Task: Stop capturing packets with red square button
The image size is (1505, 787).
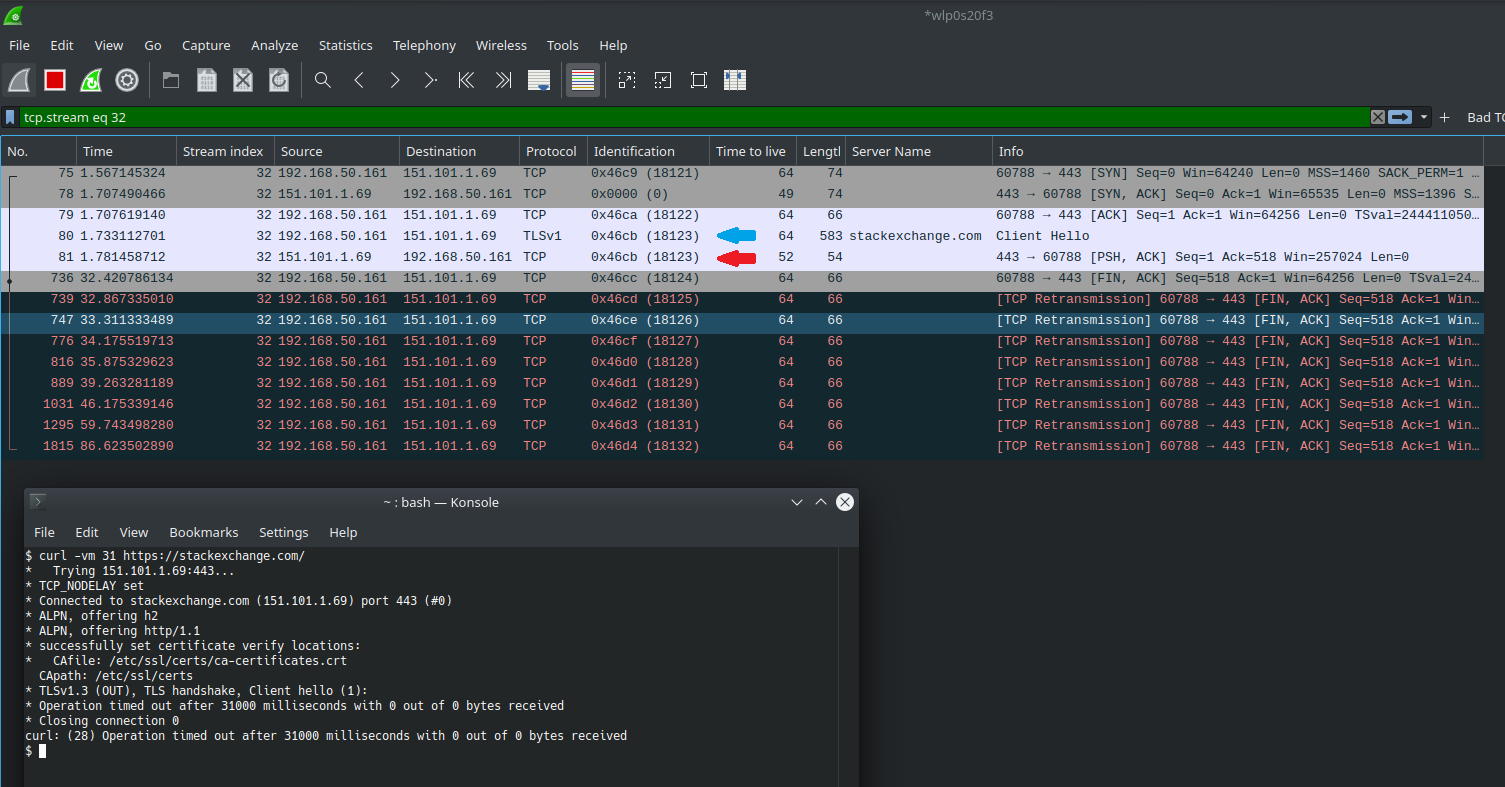Action: [x=55, y=80]
